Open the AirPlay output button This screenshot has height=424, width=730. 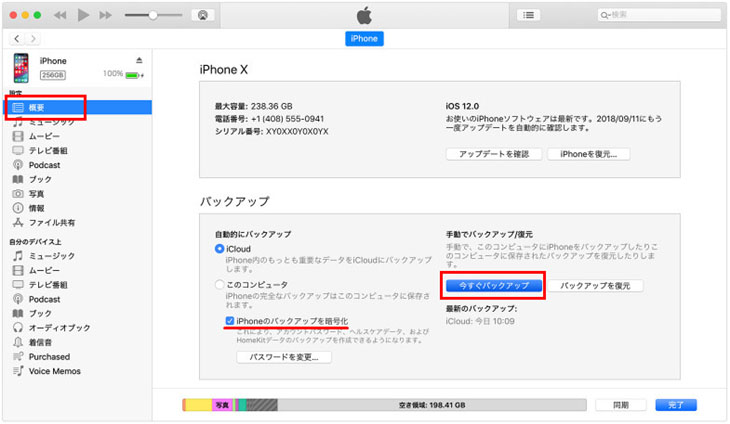click(203, 15)
